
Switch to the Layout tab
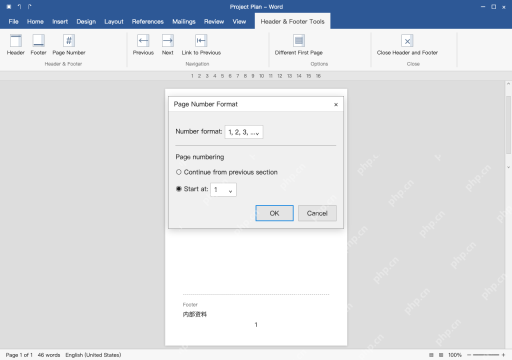(114, 22)
